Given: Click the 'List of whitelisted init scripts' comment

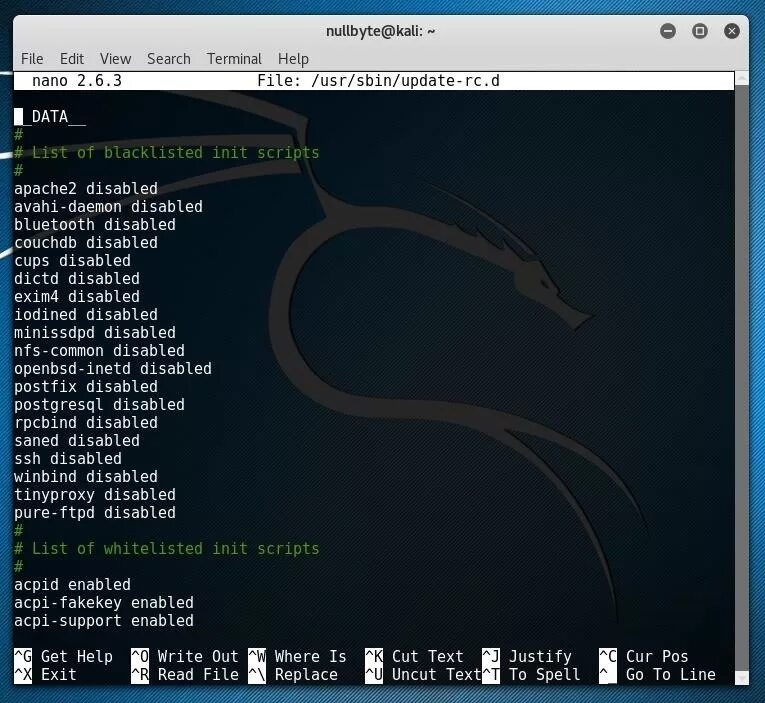Looking at the screenshot, I should (x=166, y=549).
